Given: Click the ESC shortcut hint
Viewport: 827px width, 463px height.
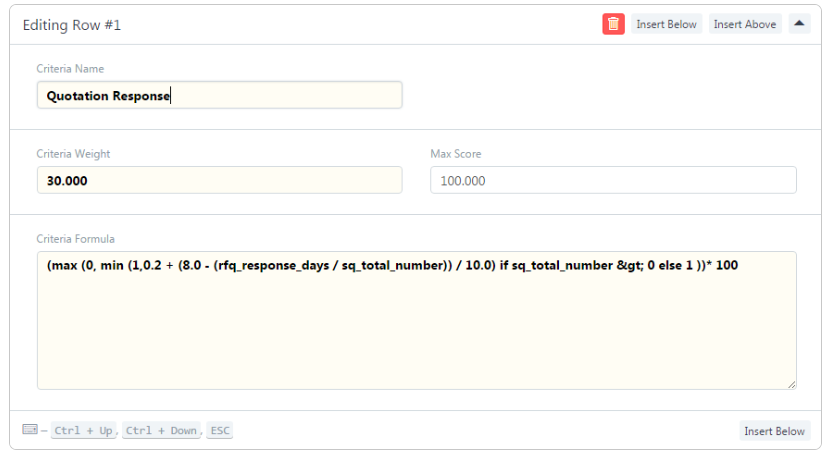Looking at the screenshot, I should point(220,431).
